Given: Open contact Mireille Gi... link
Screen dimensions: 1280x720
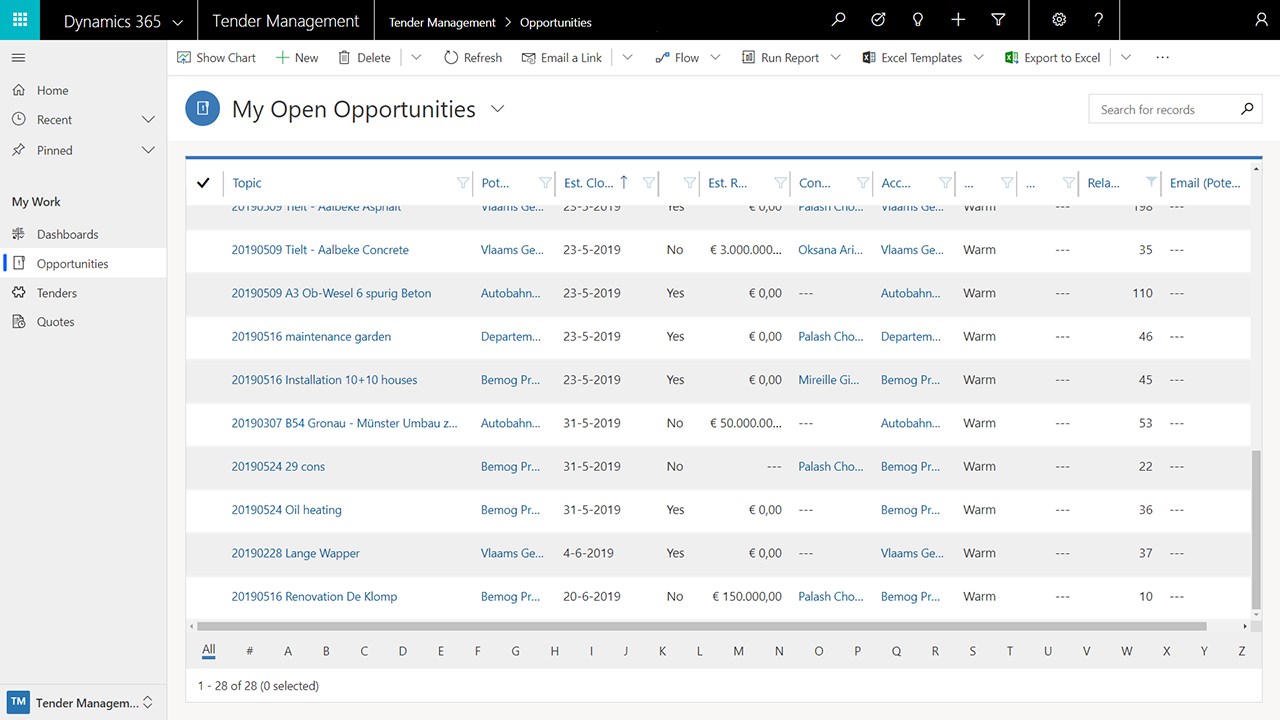Looking at the screenshot, I should (830, 380).
